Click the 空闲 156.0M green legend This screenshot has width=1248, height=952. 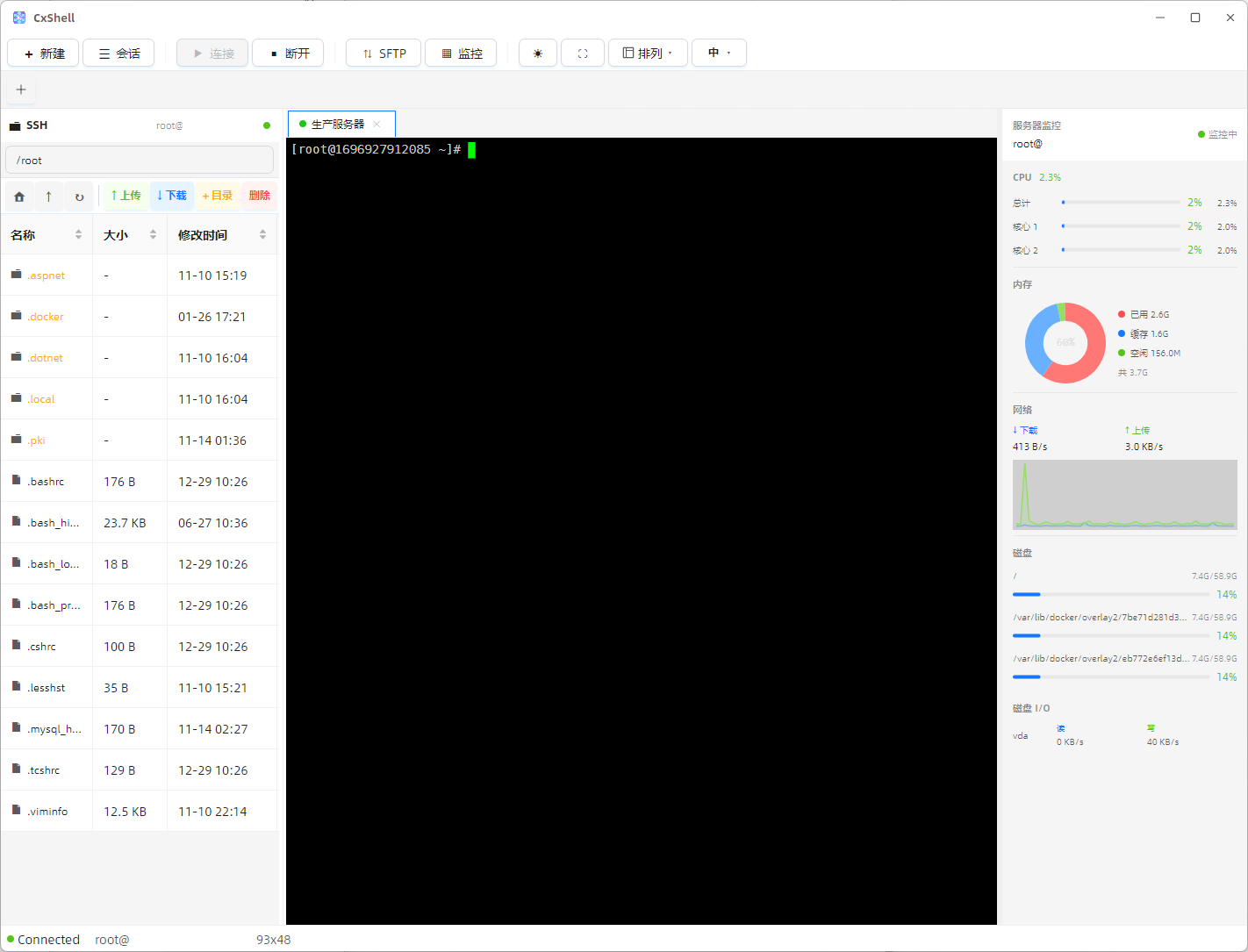(x=1150, y=353)
